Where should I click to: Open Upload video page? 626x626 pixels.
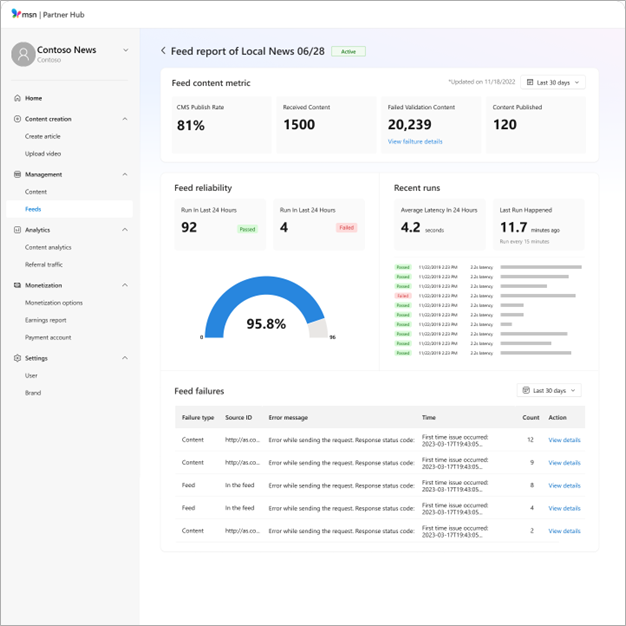point(43,154)
